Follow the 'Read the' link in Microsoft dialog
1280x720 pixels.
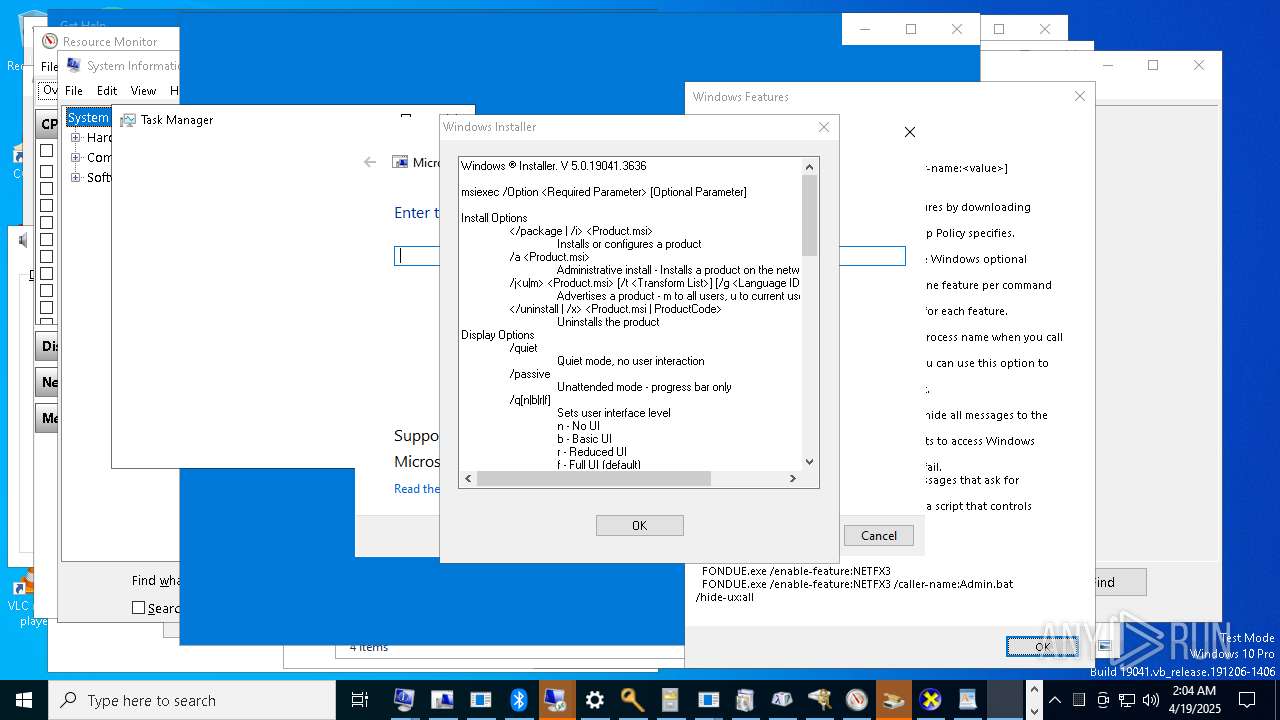pos(417,489)
